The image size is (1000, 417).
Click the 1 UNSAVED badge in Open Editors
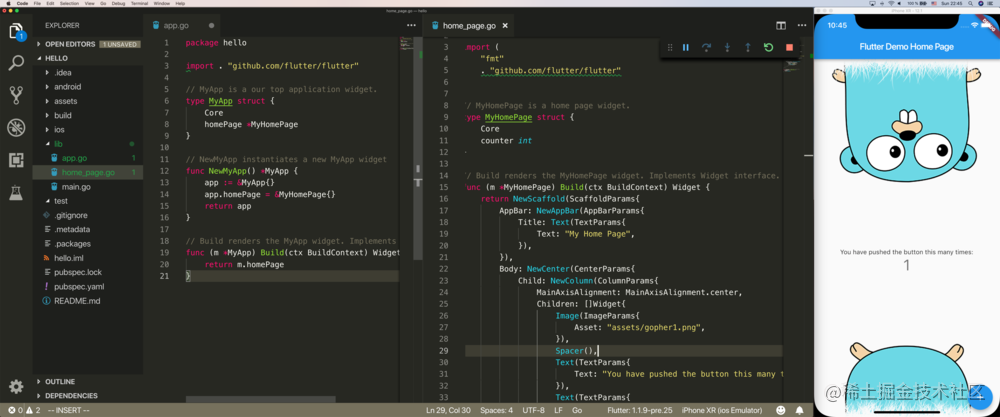coord(120,44)
